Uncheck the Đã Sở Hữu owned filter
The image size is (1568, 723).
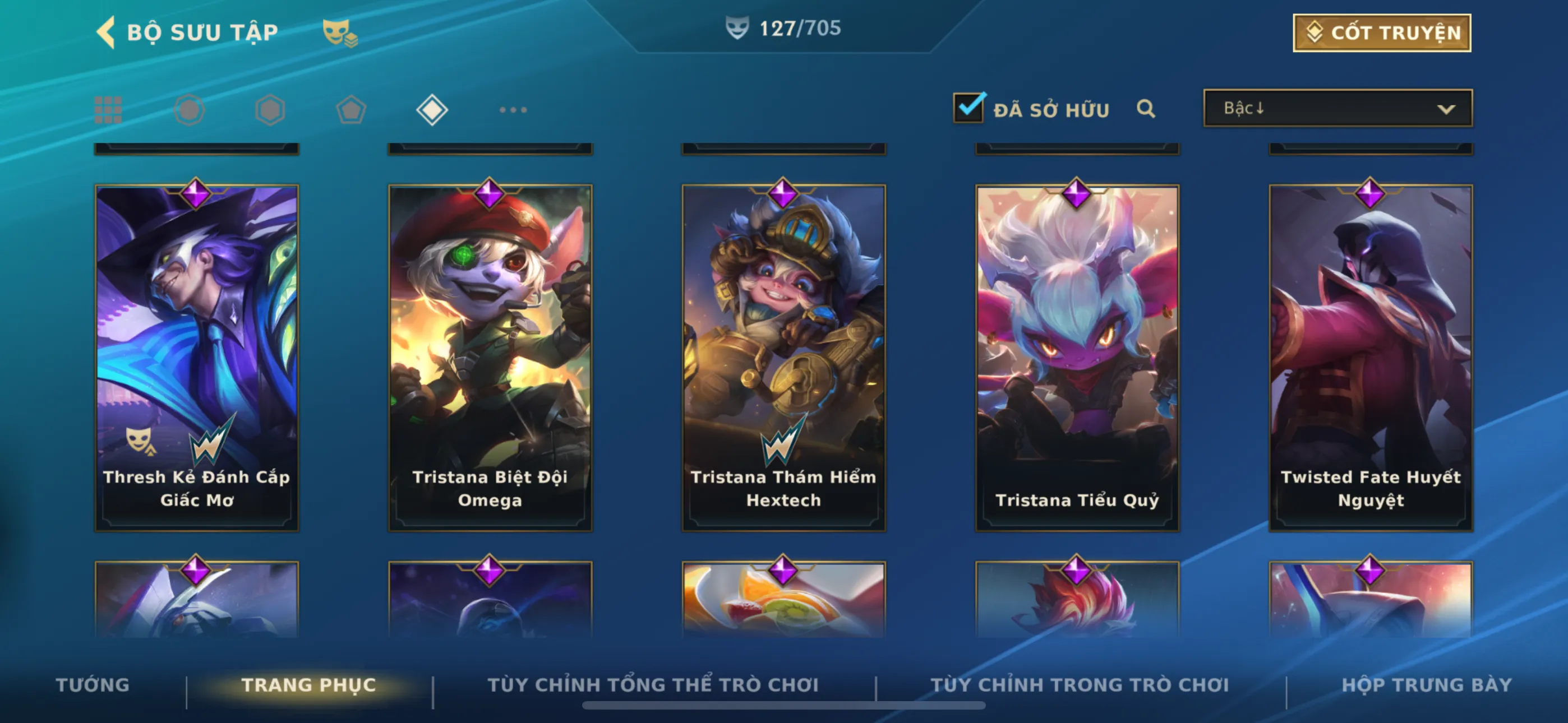click(969, 108)
